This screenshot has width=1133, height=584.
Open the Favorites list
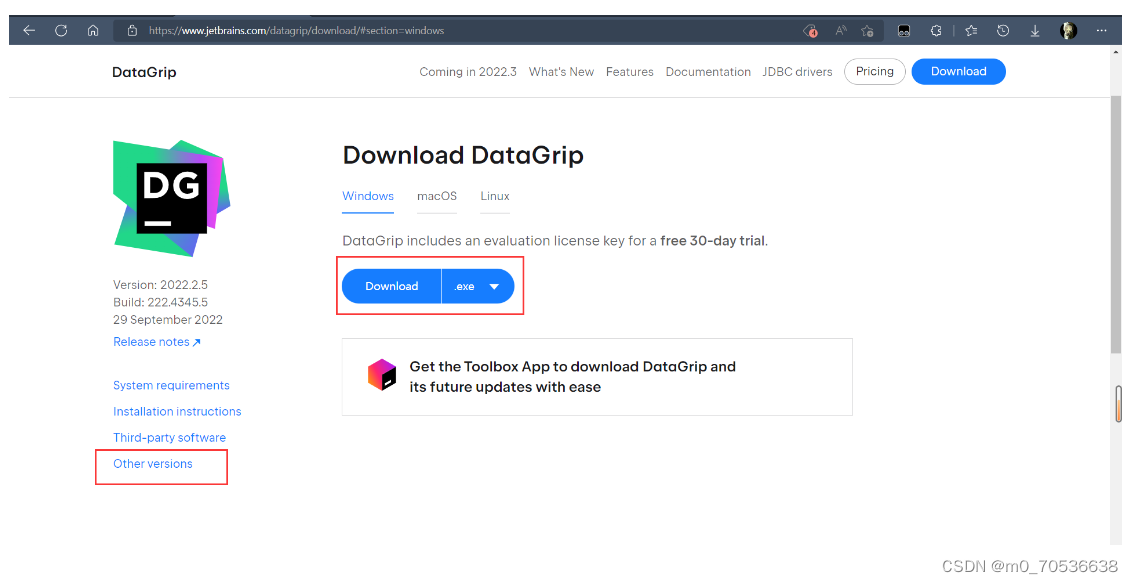(x=971, y=30)
